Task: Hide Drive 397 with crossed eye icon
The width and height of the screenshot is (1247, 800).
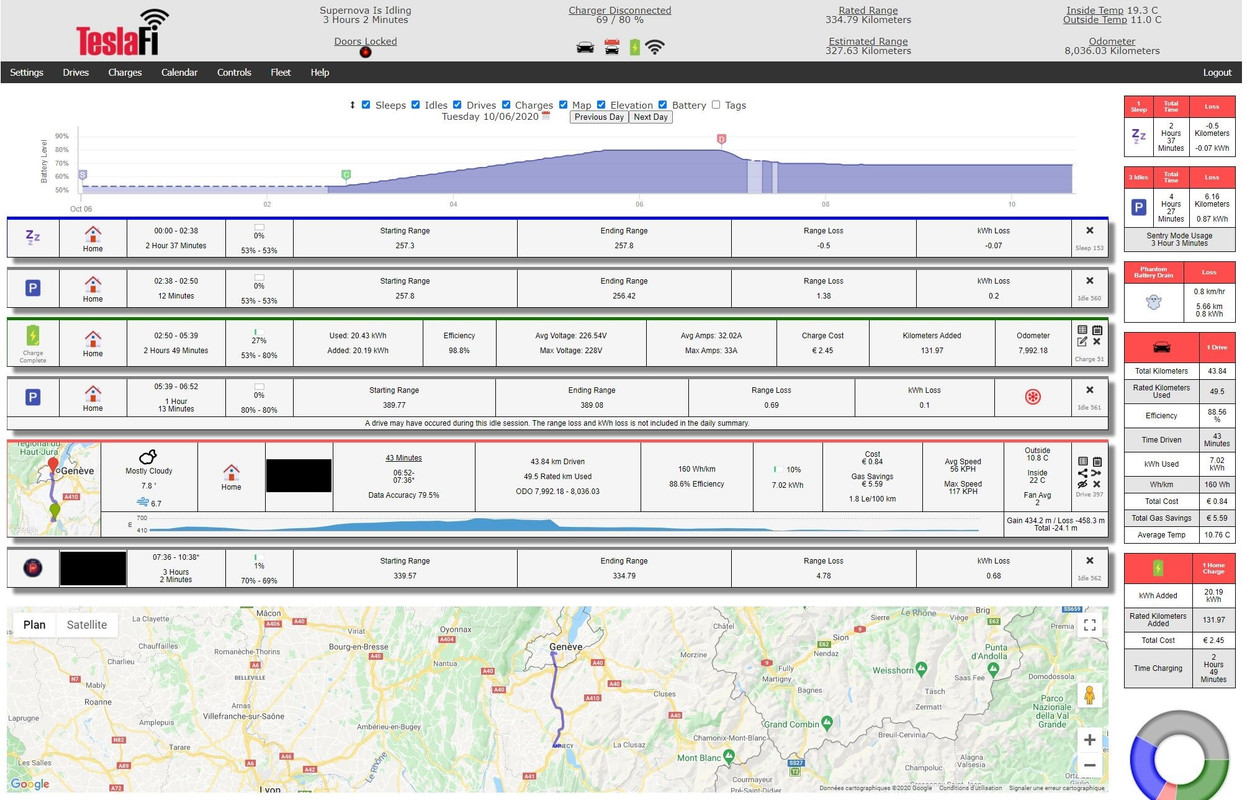Action: (x=1083, y=484)
